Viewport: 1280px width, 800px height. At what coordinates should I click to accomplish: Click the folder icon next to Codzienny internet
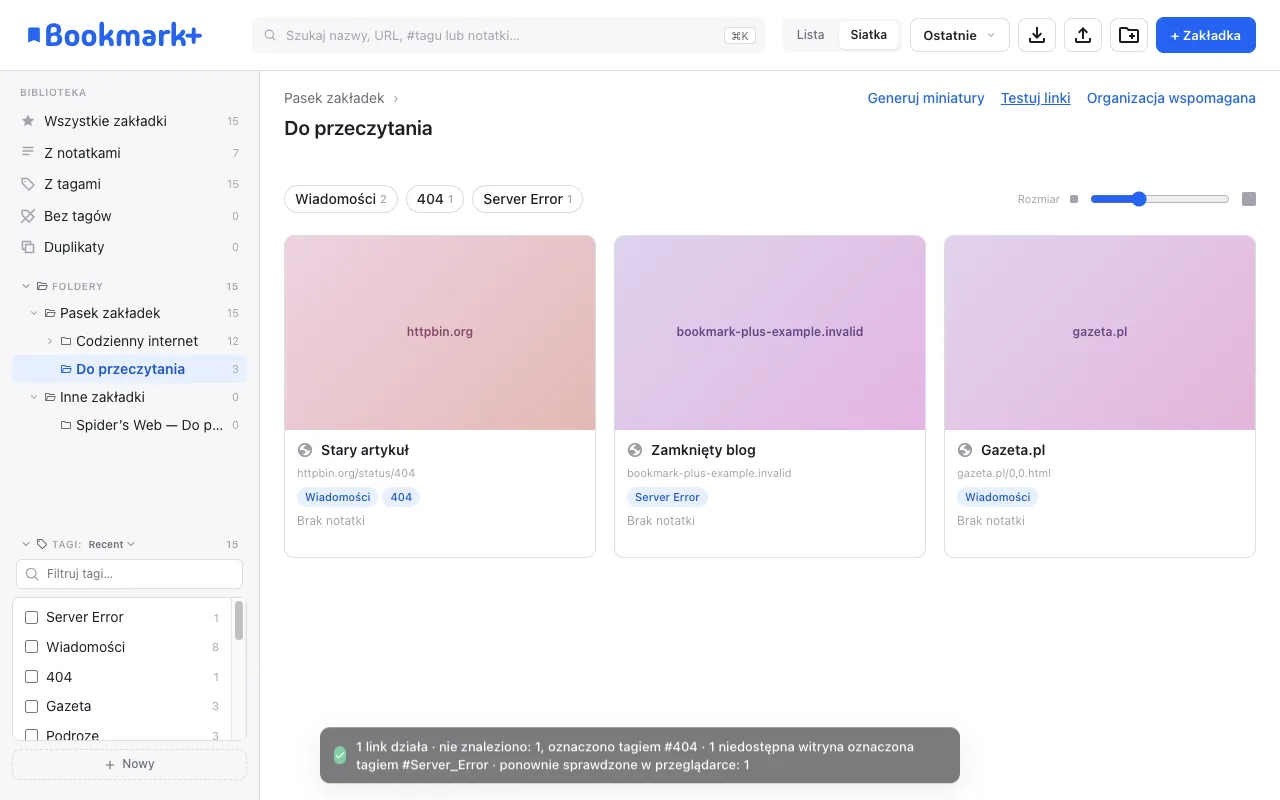(x=66, y=341)
